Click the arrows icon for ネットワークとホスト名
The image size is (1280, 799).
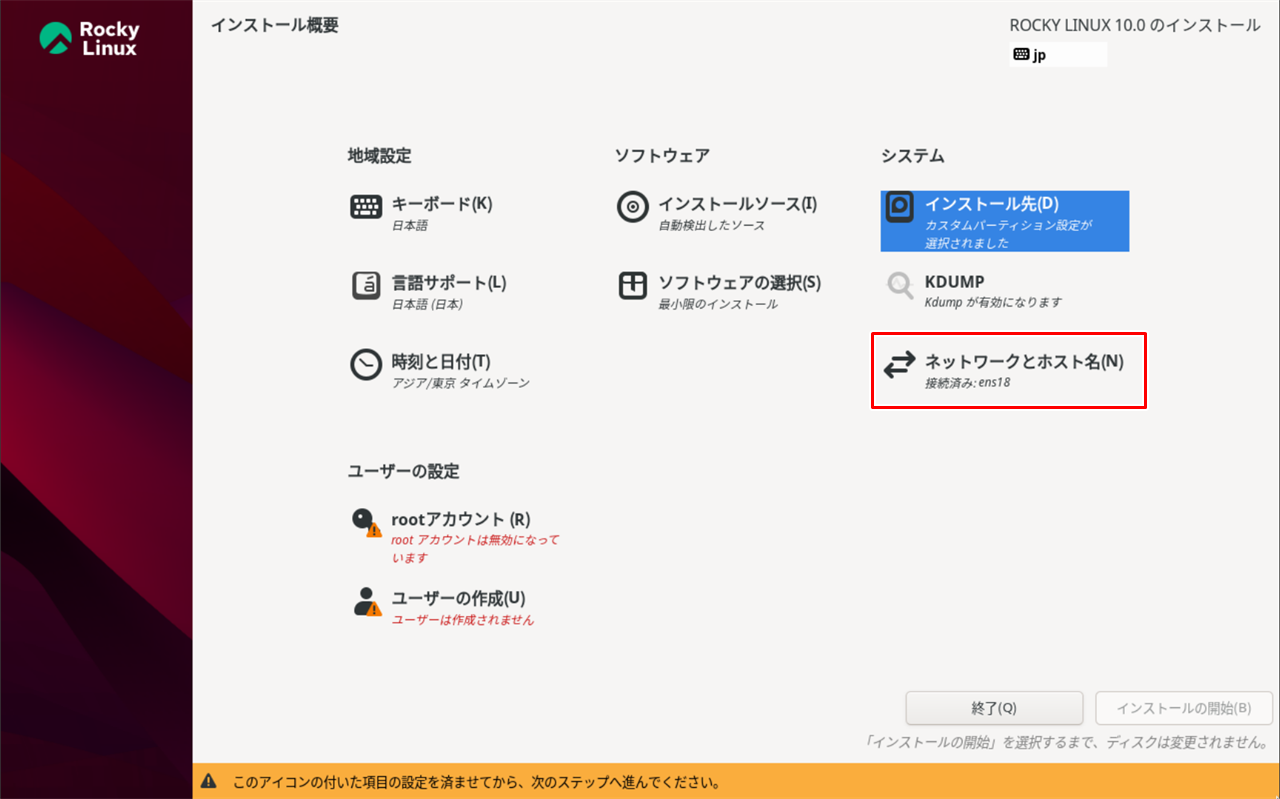coord(899,365)
